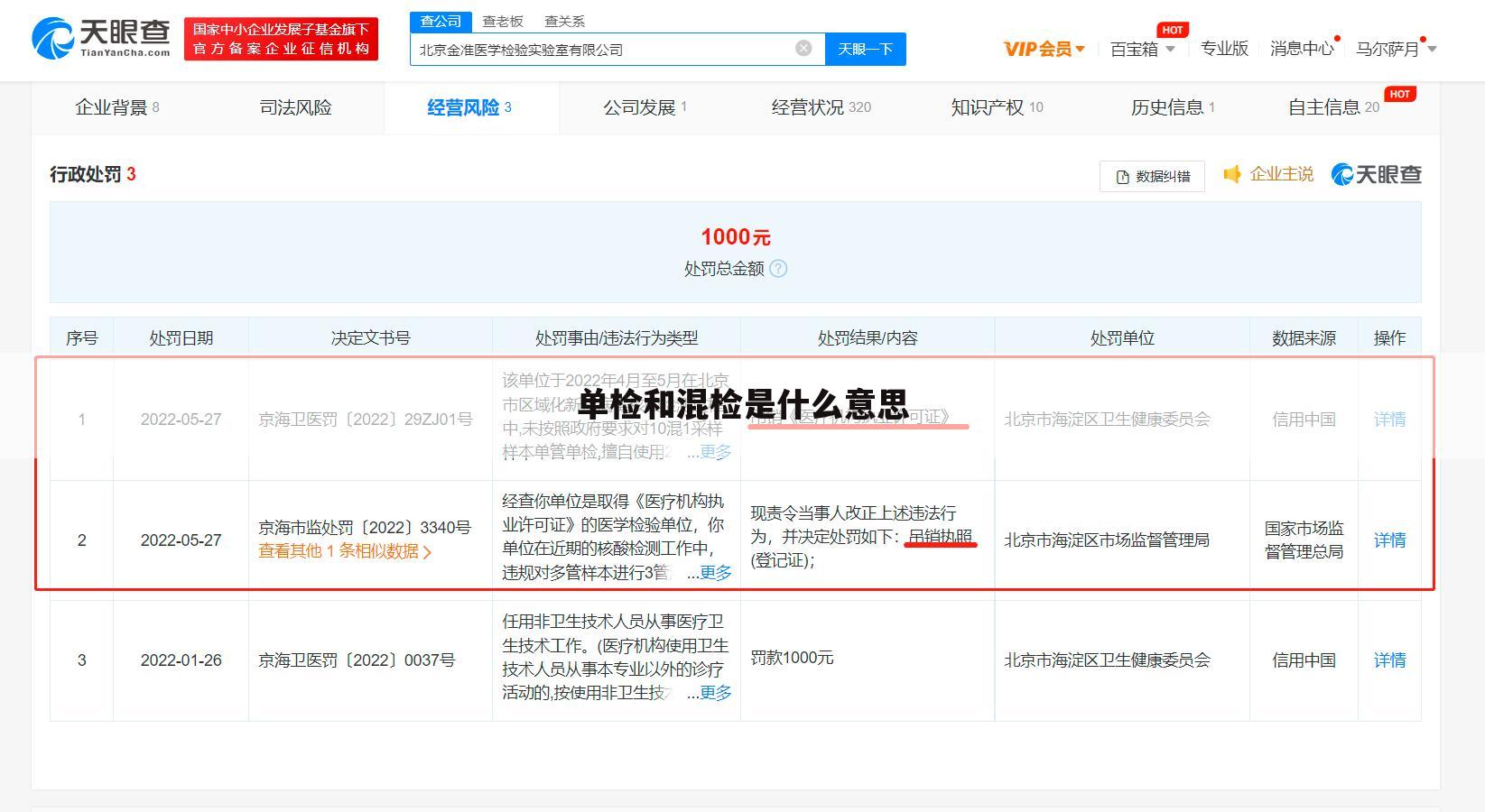
Task: Click the 决定文书号 column header
Action: click(x=370, y=338)
